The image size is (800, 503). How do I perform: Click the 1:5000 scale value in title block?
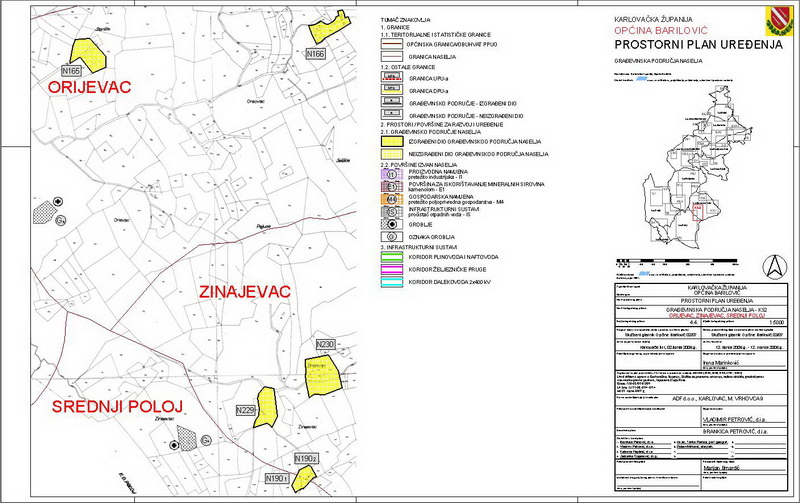pyautogui.click(x=776, y=323)
